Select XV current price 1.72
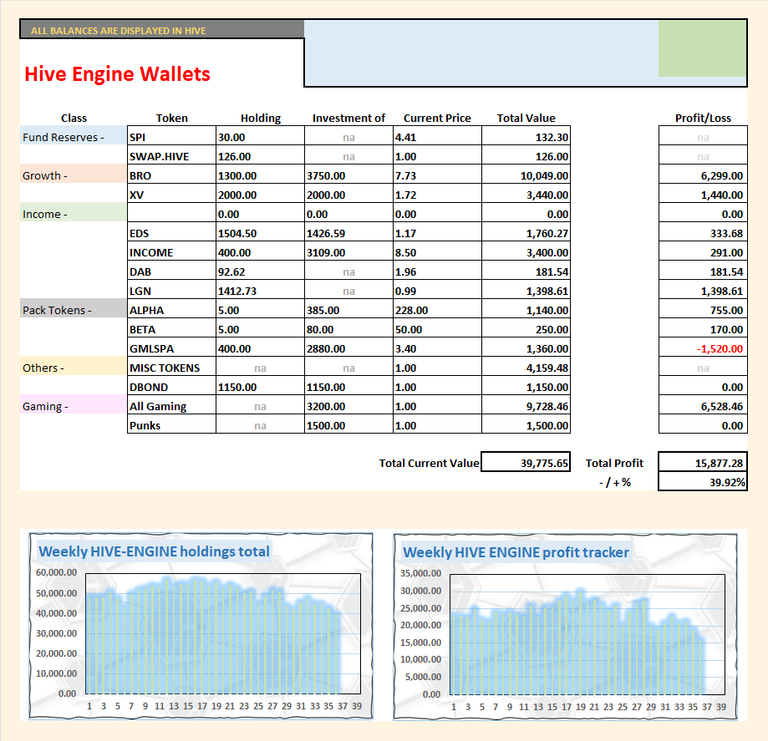Screen dimensions: 768x741 coord(437,195)
